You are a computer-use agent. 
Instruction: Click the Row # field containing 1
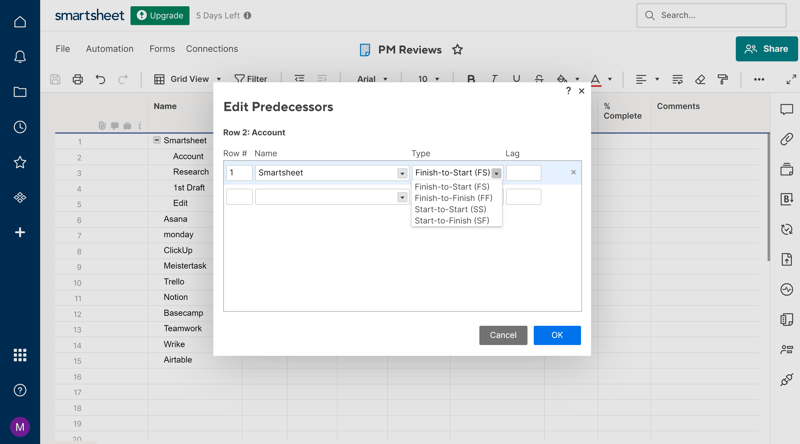pyautogui.click(x=239, y=173)
